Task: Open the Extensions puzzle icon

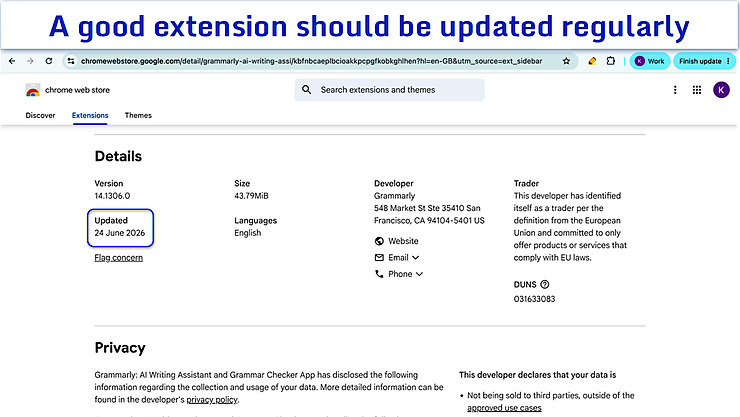Action: (611, 61)
